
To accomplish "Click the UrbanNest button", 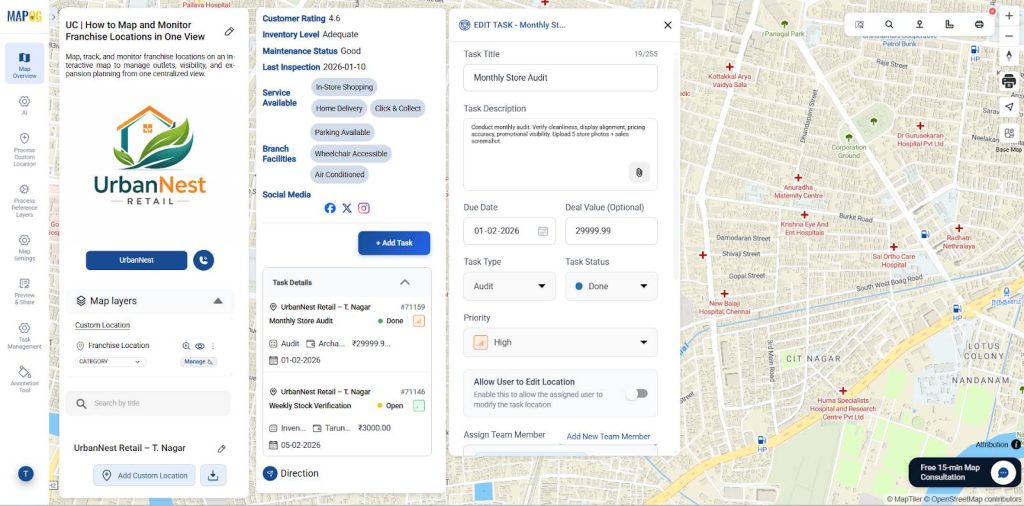I will point(136,260).
